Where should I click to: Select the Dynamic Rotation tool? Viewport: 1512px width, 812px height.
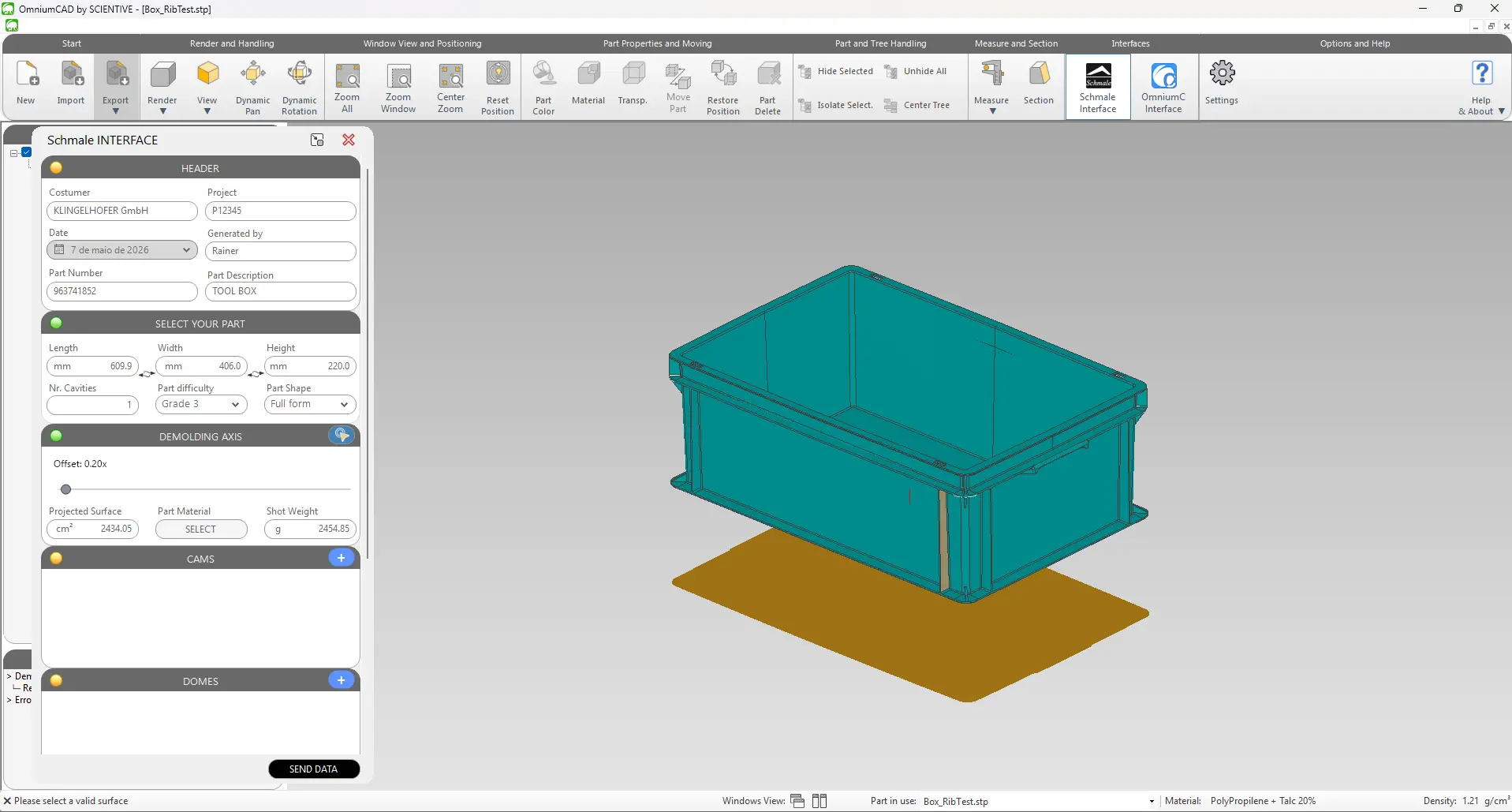[x=300, y=74]
